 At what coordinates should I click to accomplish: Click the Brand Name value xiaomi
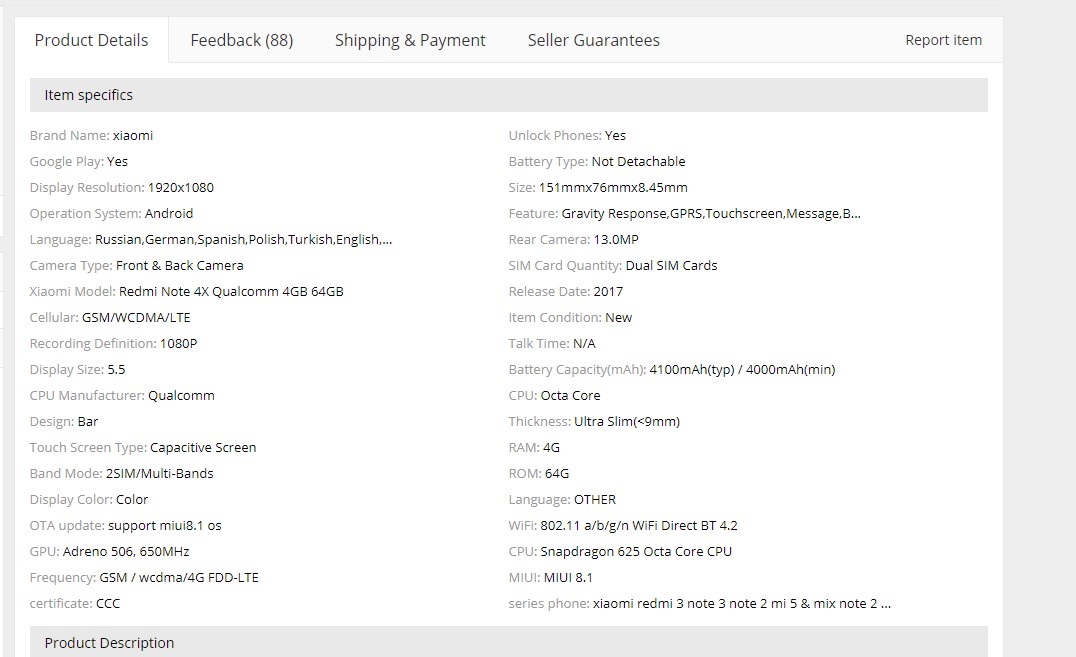[x=133, y=135]
